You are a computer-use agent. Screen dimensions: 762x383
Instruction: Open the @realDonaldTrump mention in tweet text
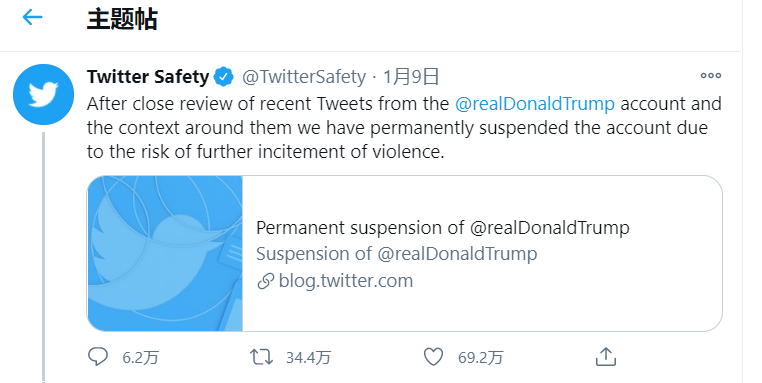(535, 104)
